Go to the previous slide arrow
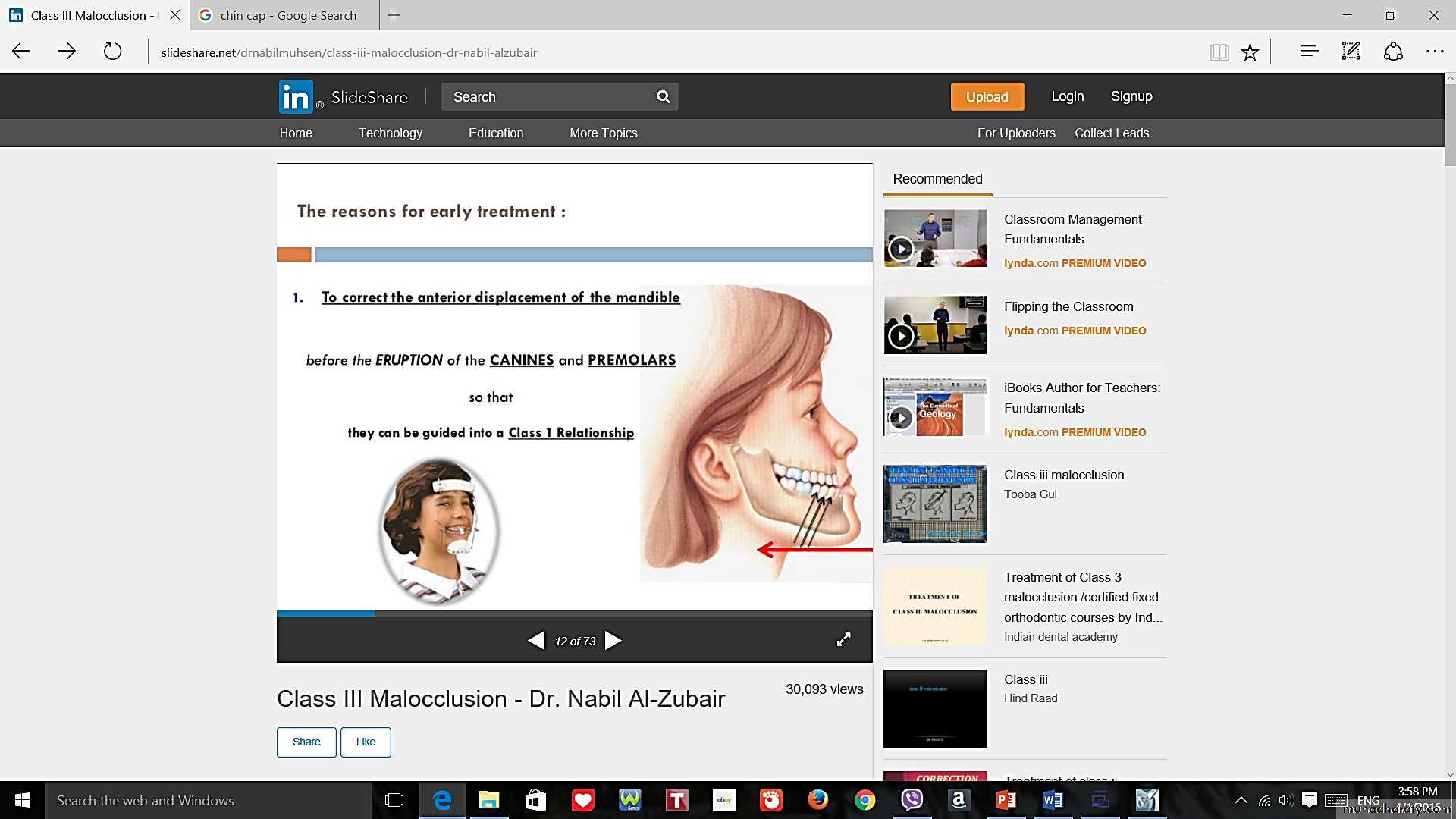 point(536,641)
